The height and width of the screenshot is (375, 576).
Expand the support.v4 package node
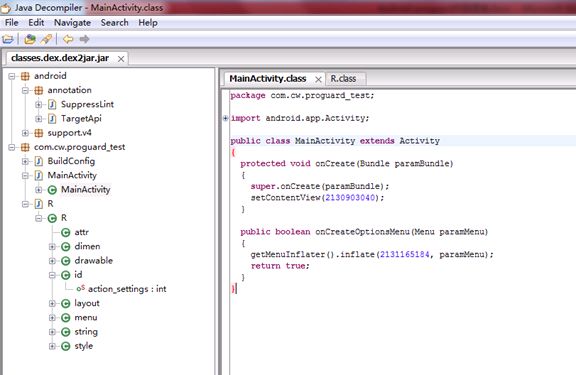coord(25,133)
